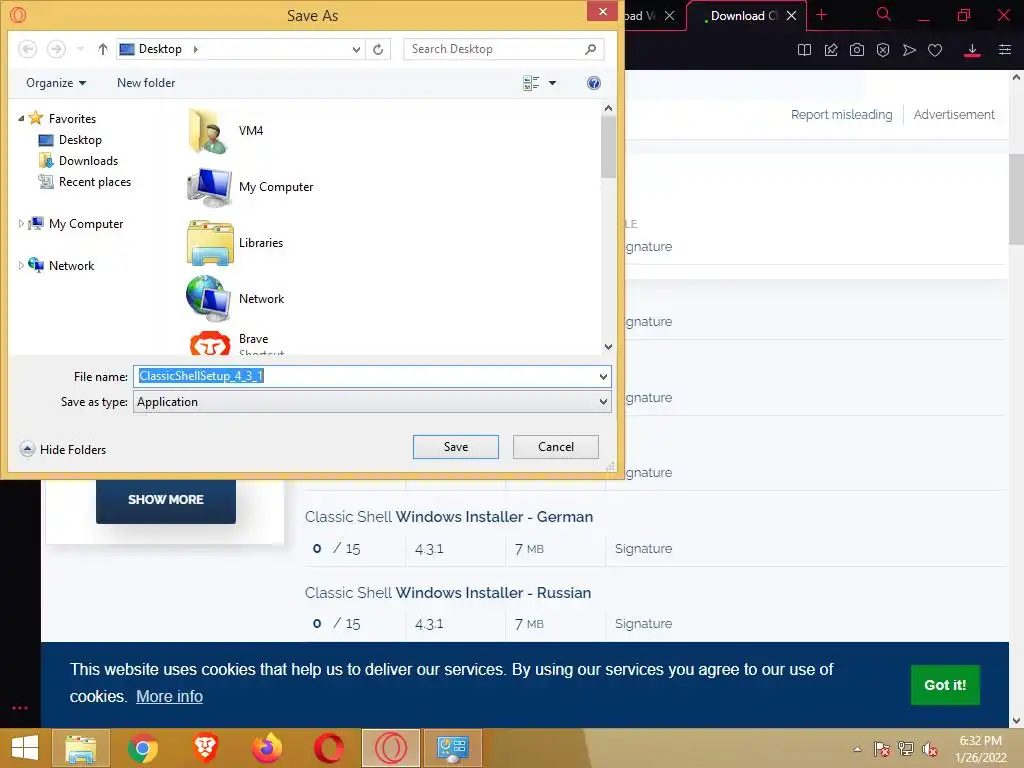Select Network in the file list
The height and width of the screenshot is (768, 1024).
click(x=235, y=298)
